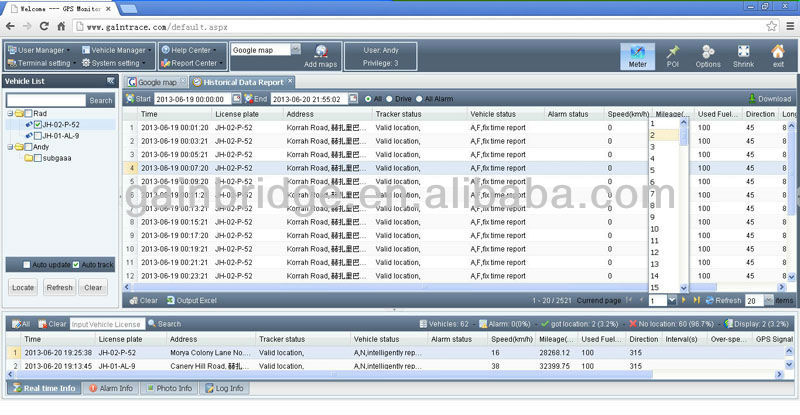Click Search next to vehicle license input

(x=164, y=324)
